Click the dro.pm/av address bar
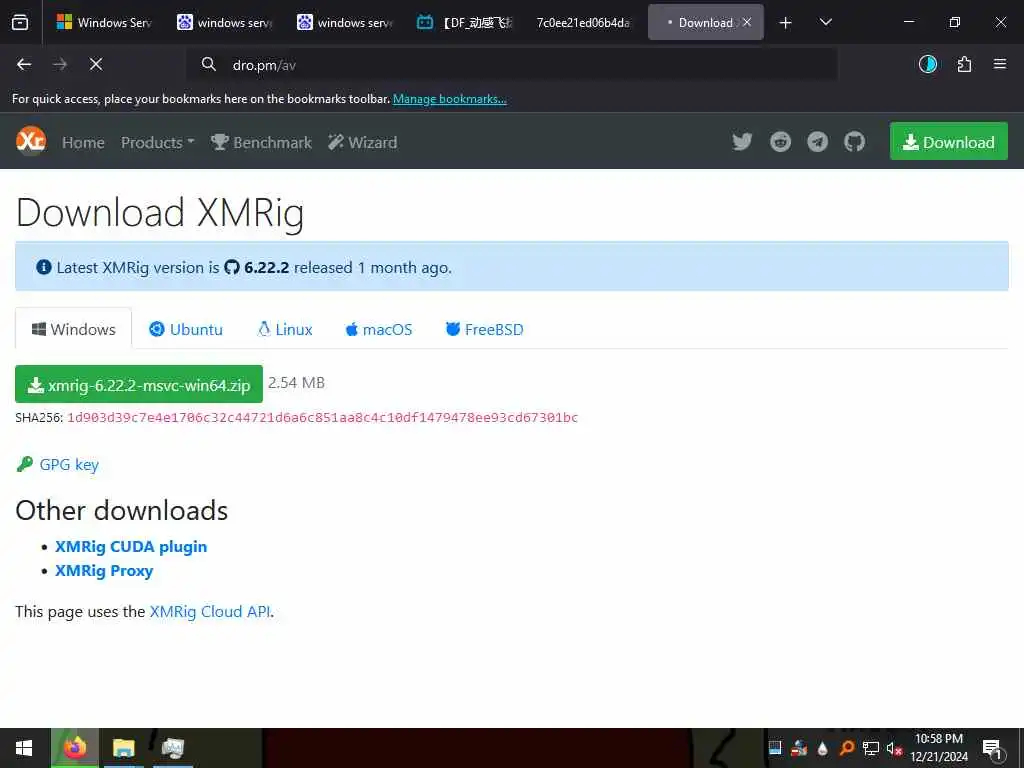The image size is (1024, 768). (x=511, y=64)
